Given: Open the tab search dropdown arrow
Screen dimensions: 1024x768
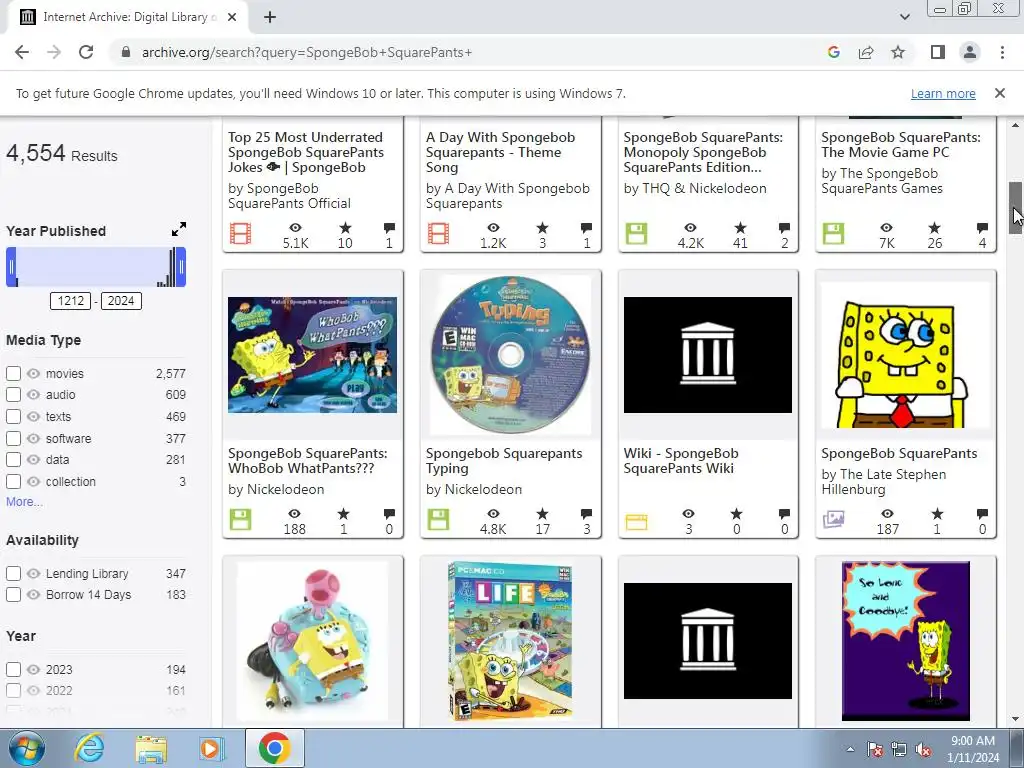Looking at the screenshot, I should 904,17.
